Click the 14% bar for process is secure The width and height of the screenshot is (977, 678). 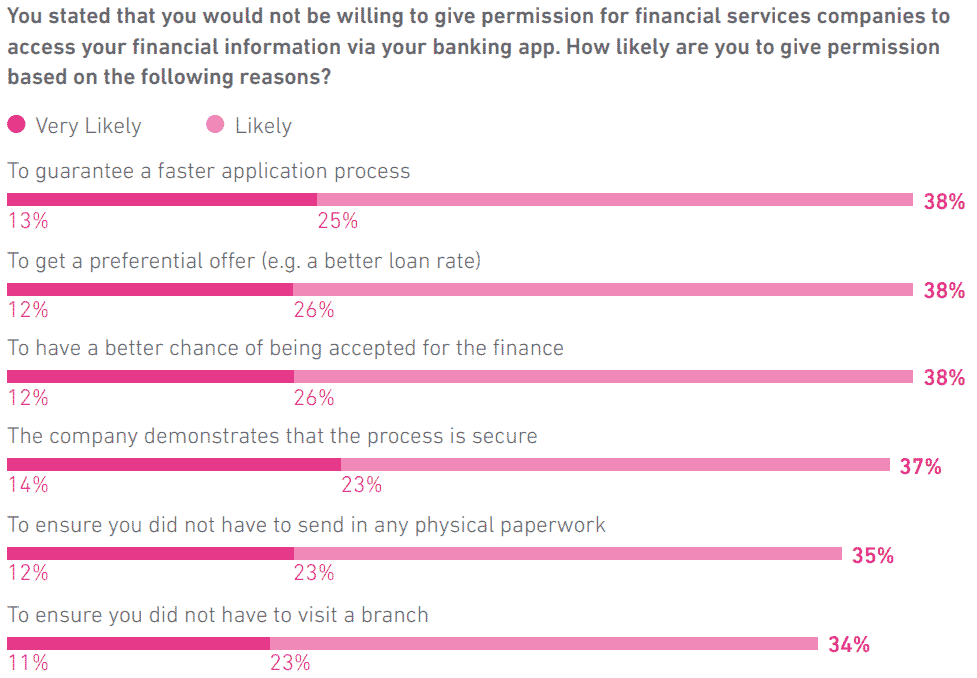click(174, 465)
